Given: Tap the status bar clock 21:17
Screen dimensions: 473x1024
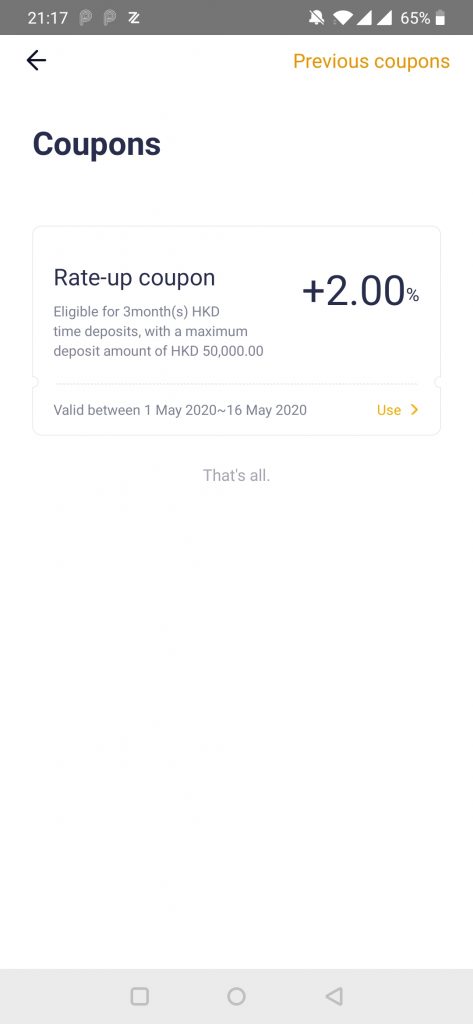Looking at the screenshot, I should pyautogui.click(x=48, y=18).
